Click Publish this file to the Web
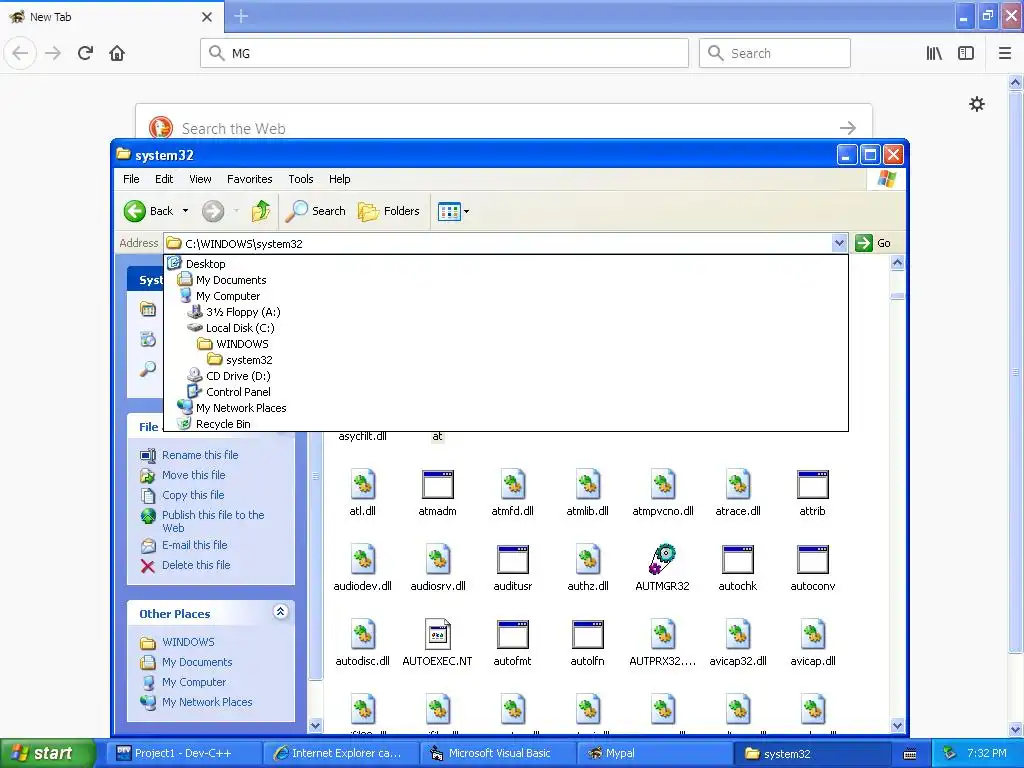Screen dimensions: 1024x768 pos(213,521)
